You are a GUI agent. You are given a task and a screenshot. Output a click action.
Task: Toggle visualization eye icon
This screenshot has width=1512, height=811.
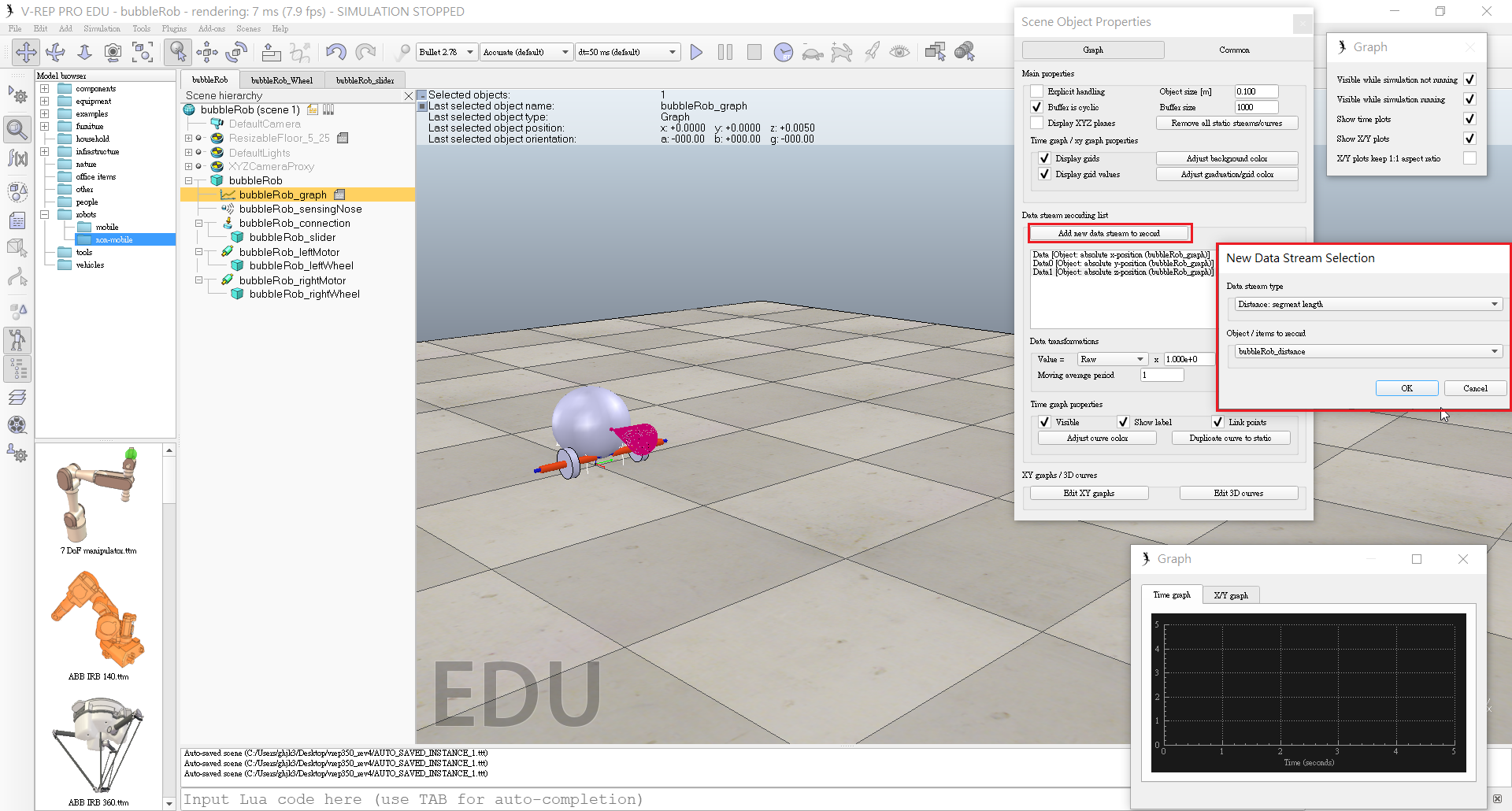900,52
